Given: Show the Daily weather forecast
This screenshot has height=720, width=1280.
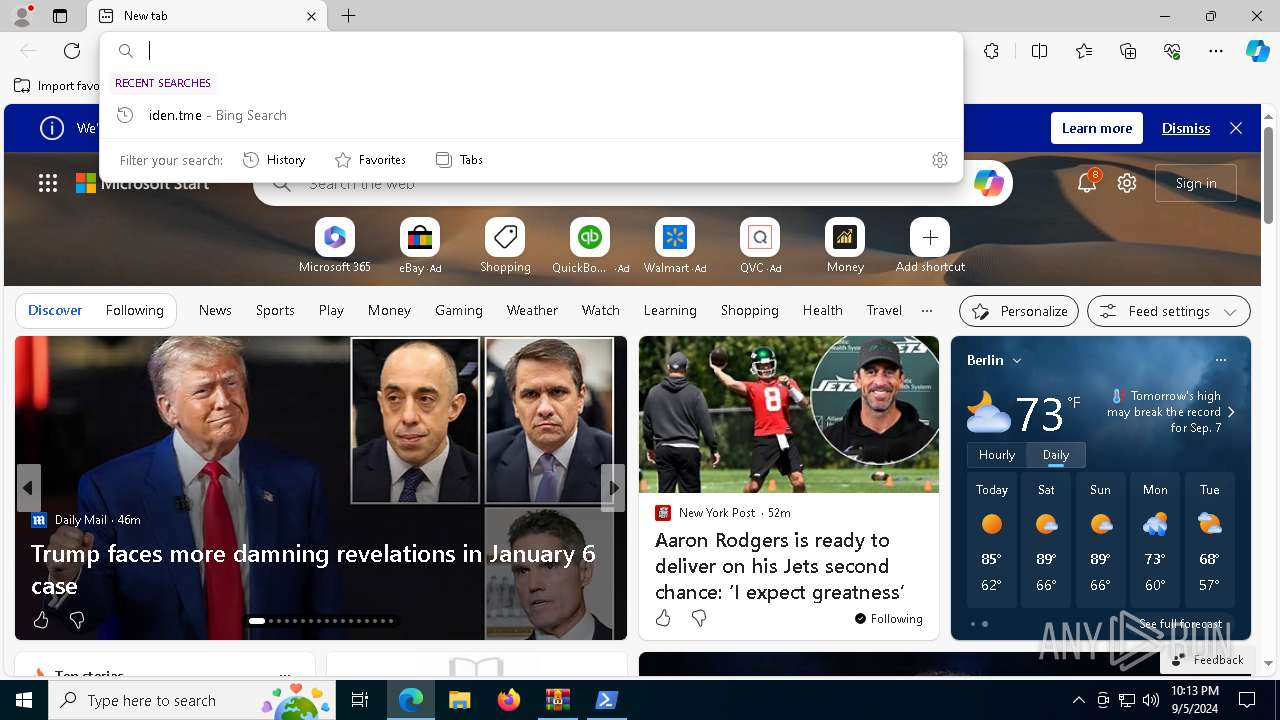Looking at the screenshot, I should pos(1056,454).
